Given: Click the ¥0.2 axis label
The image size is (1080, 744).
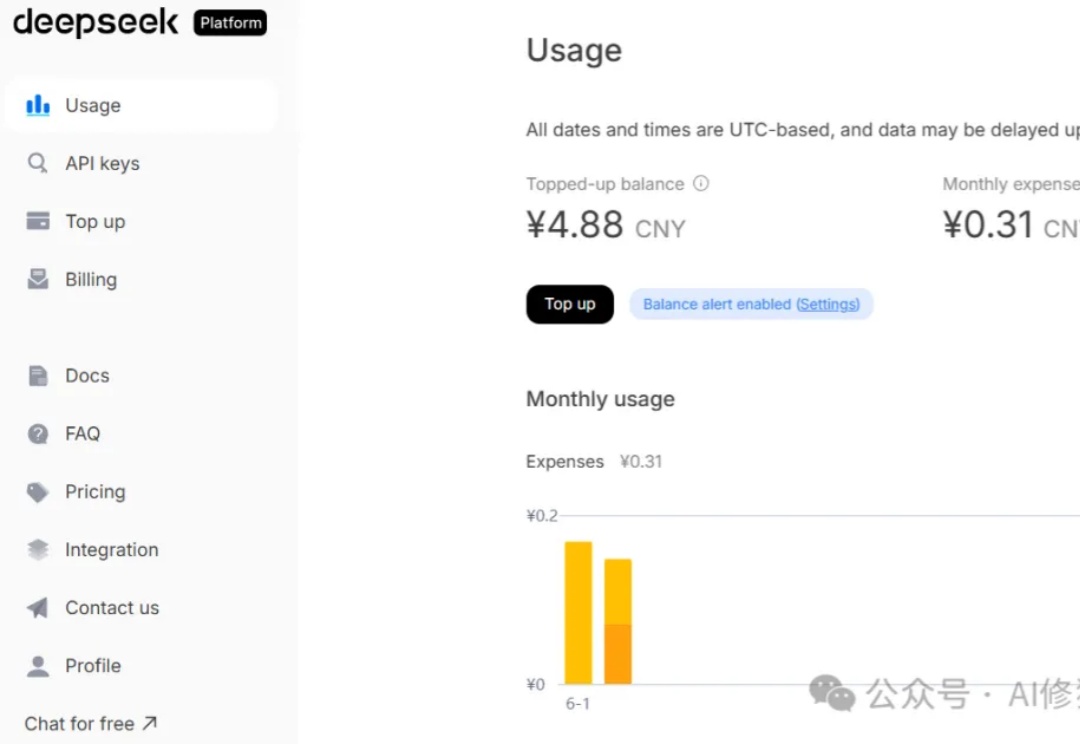Looking at the screenshot, I should pos(542,515).
